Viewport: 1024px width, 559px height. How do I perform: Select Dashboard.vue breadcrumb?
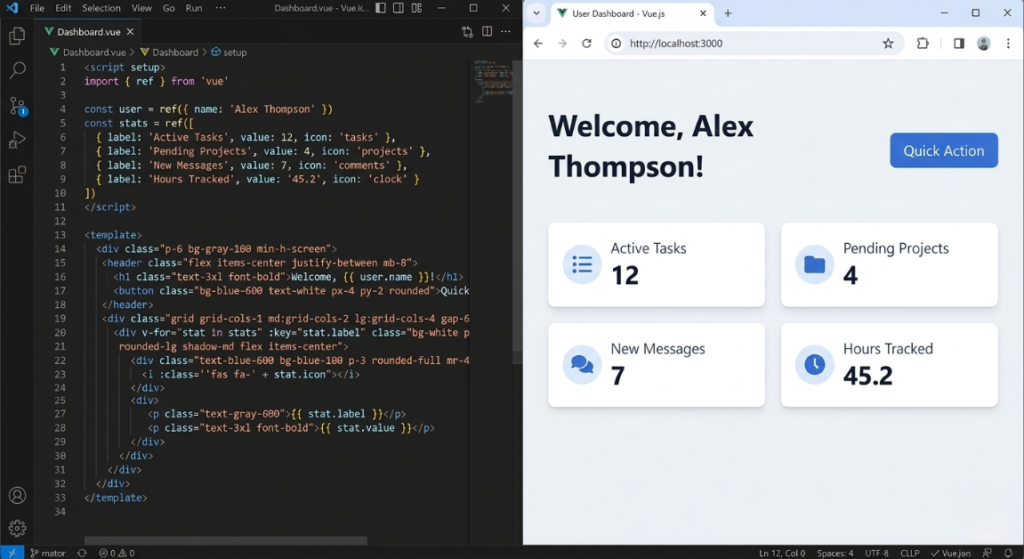tap(88, 52)
